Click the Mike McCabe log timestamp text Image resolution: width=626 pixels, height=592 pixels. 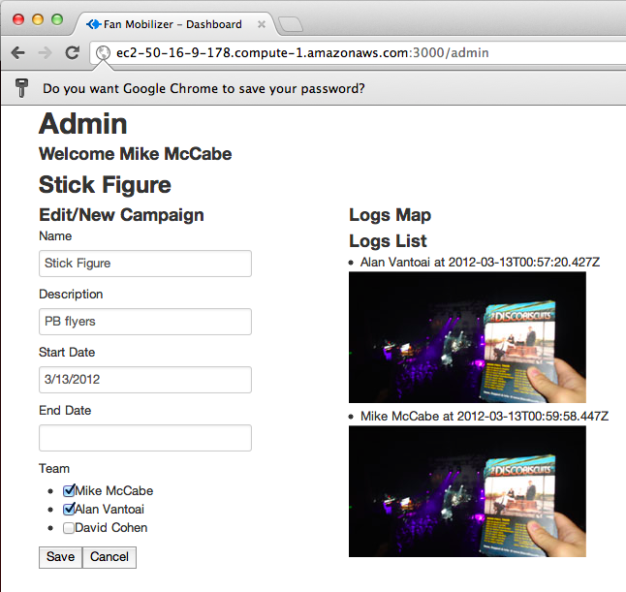533,416
